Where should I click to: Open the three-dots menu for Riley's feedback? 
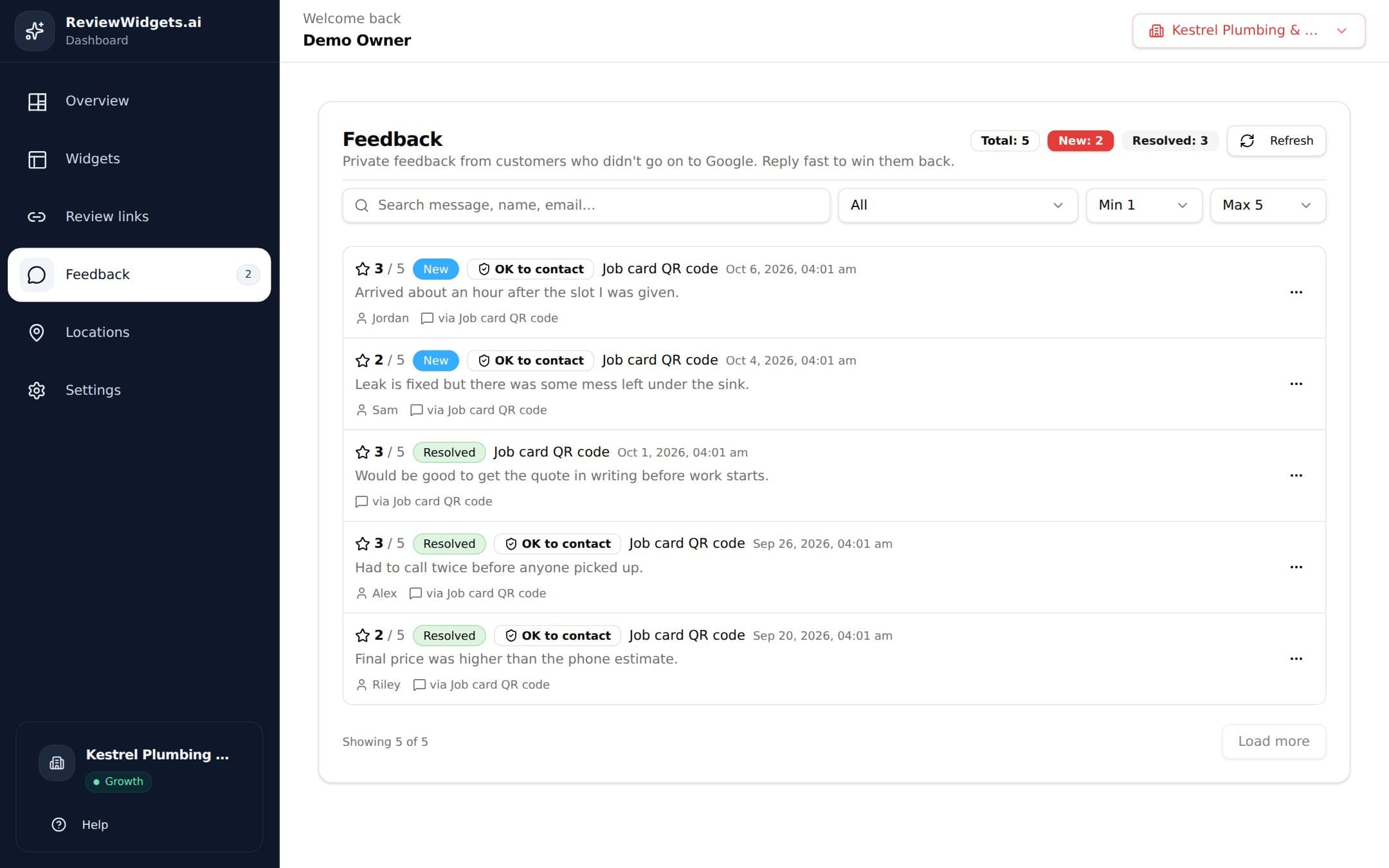1296,658
